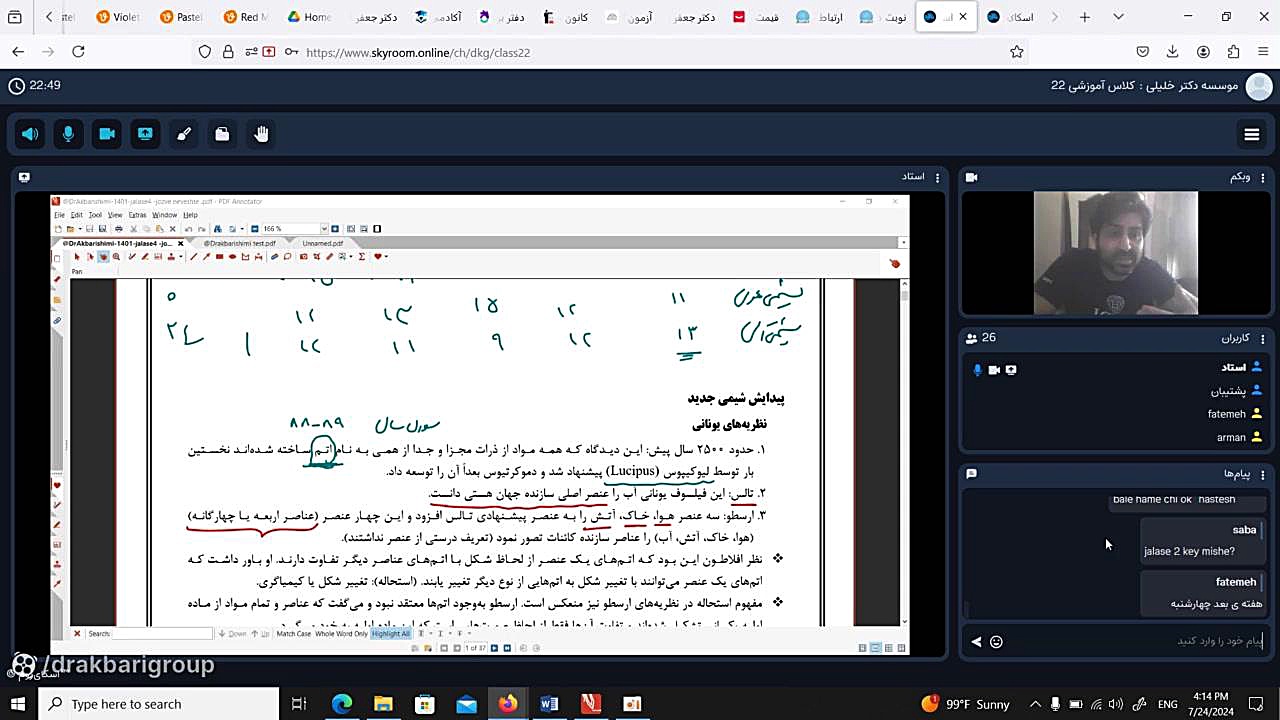Open options for the کاربران panel
The image size is (1280, 720).
tap(1263, 338)
